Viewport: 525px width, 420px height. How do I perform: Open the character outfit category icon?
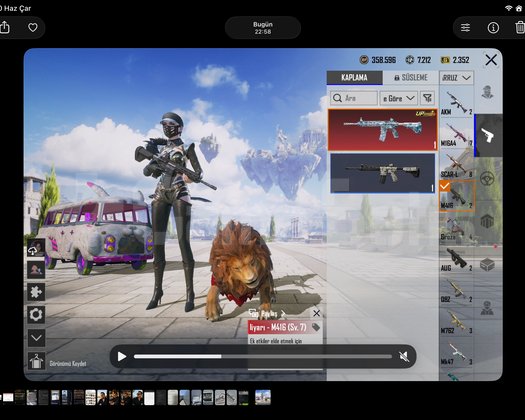coord(488,92)
